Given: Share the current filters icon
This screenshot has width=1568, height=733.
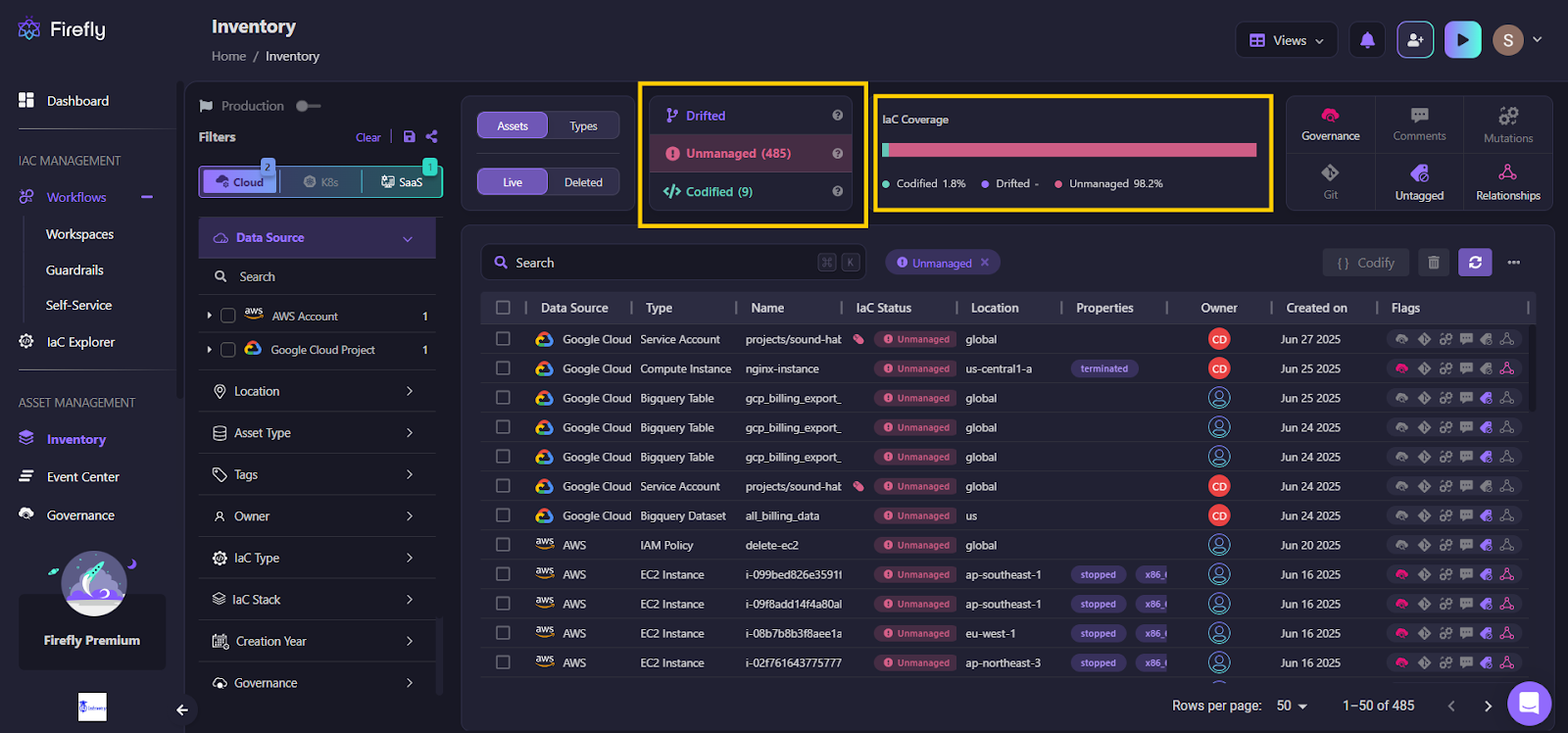Looking at the screenshot, I should pyautogui.click(x=431, y=137).
